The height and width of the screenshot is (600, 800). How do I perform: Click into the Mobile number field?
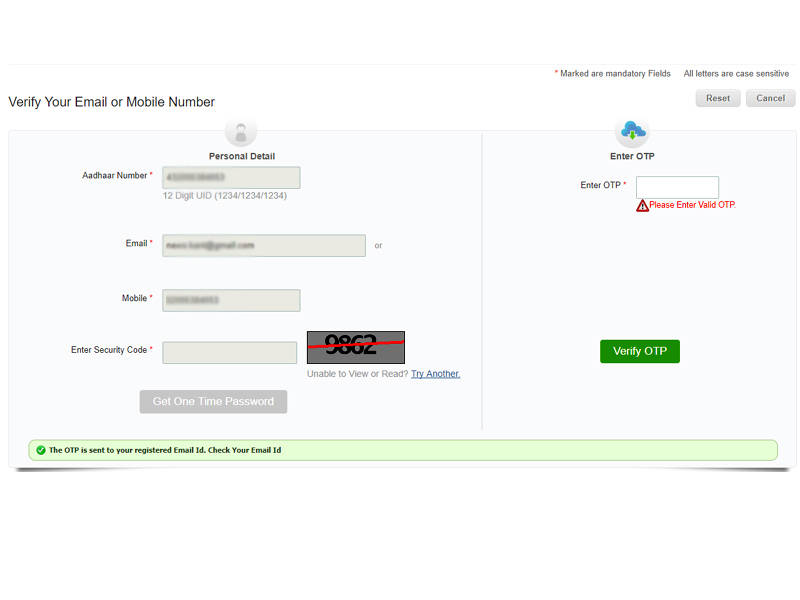point(231,300)
